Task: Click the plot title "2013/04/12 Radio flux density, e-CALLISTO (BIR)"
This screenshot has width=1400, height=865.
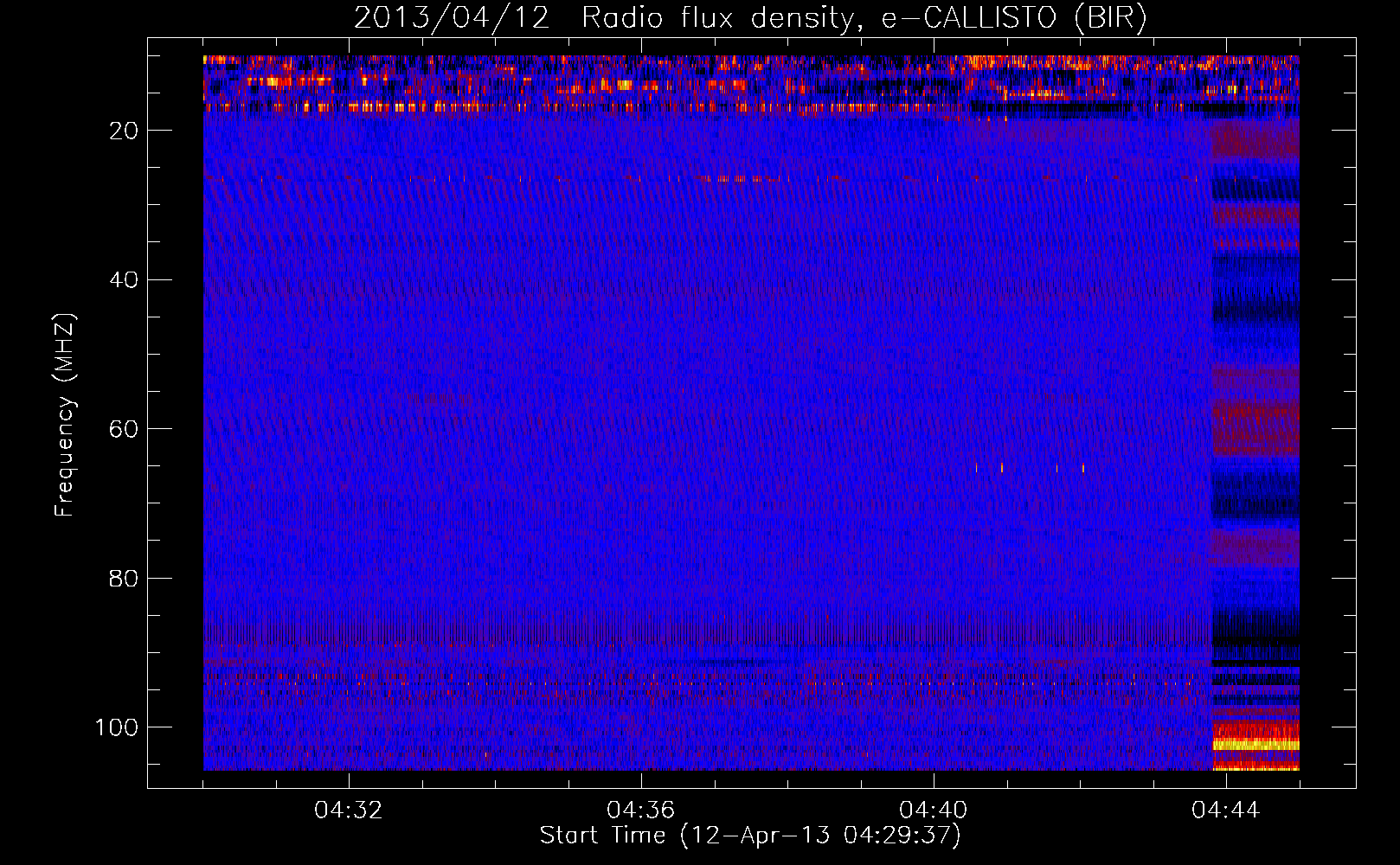Action: (x=750, y=18)
